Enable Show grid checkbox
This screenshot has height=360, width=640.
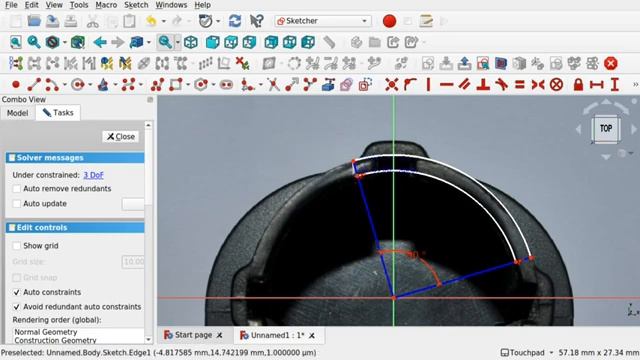(x=17, y=246)
